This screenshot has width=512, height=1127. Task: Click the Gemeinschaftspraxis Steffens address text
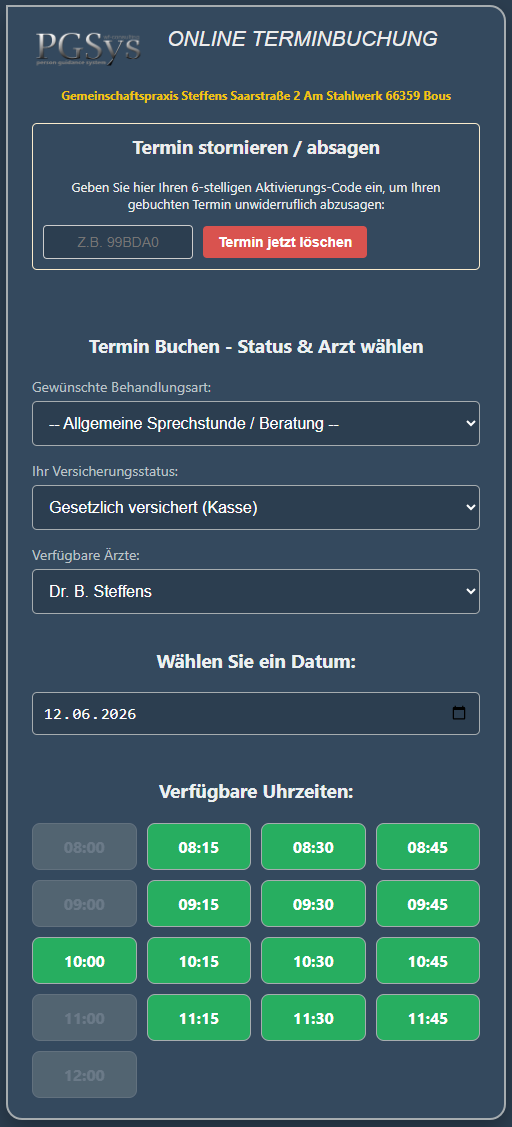(256, 95)
